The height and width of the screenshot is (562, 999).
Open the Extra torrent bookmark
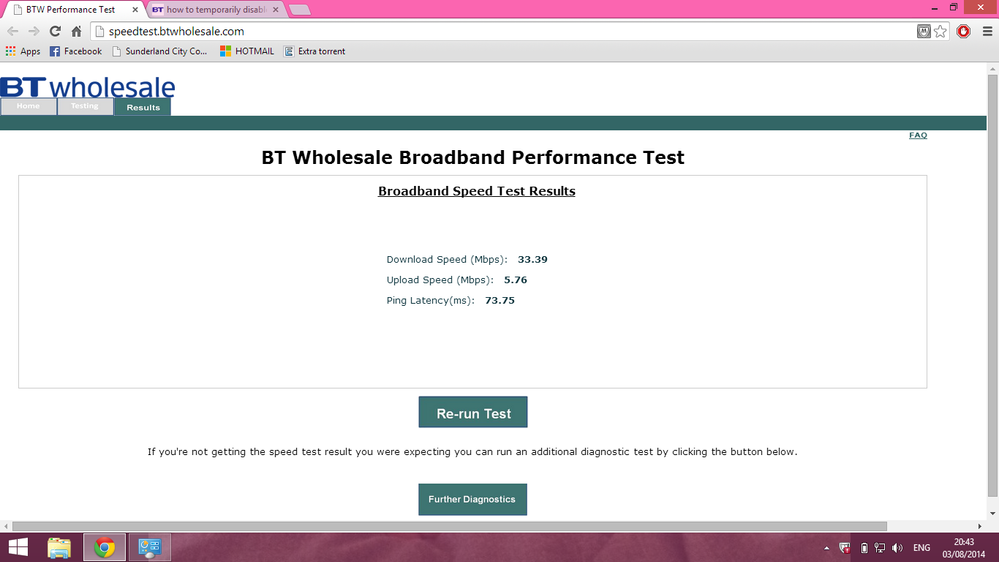(315, 51)
